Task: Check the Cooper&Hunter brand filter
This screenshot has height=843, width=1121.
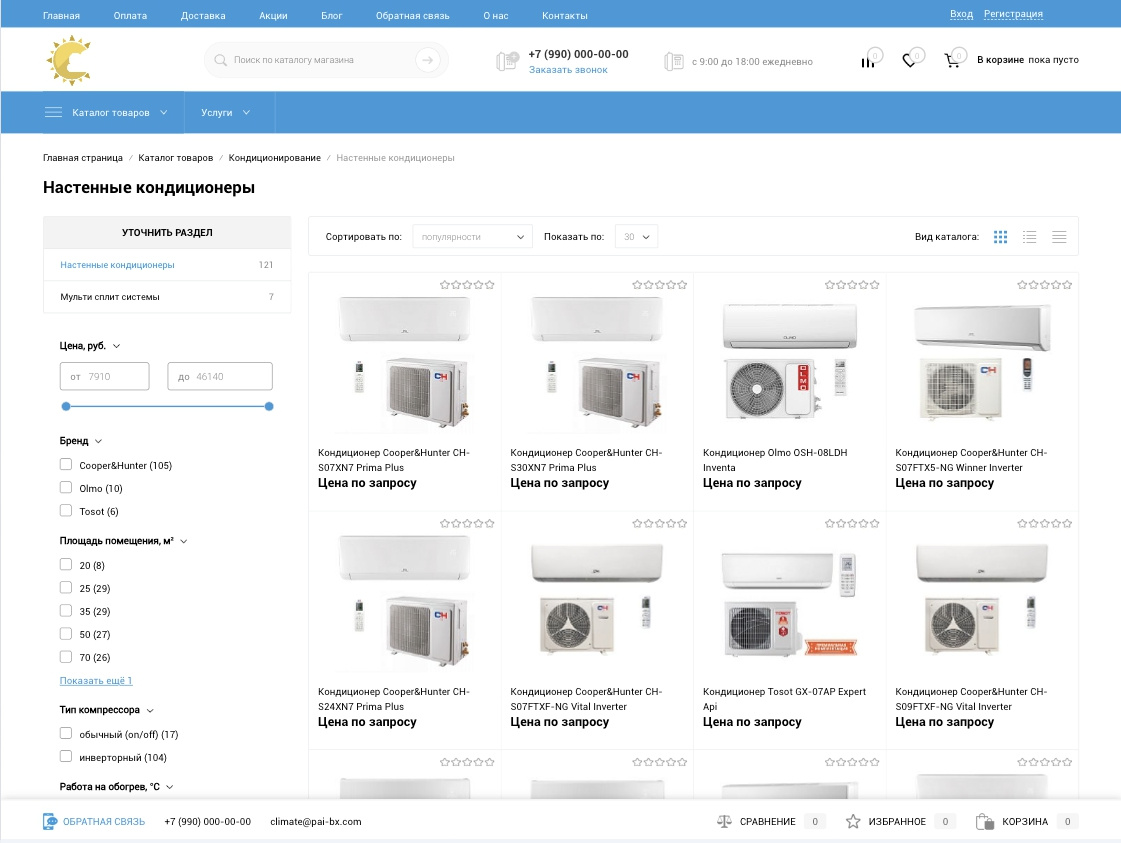Action: [x=66, y=465]
